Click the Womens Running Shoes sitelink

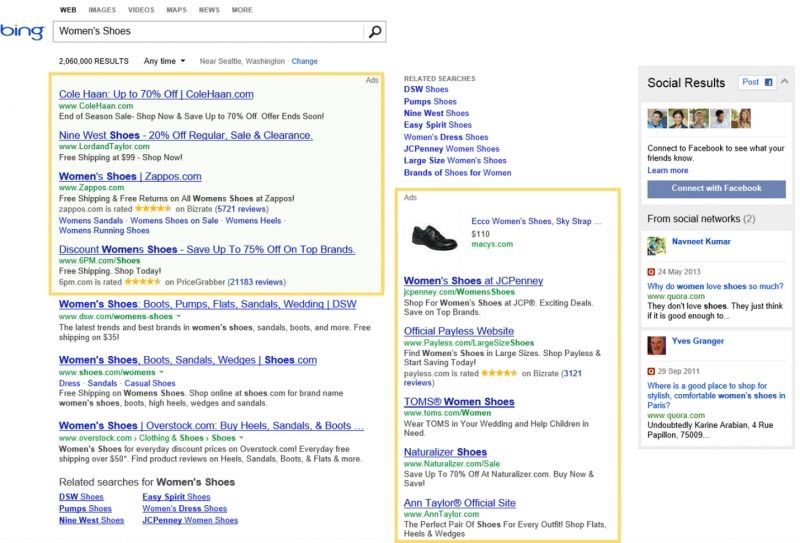click(104, 231)
